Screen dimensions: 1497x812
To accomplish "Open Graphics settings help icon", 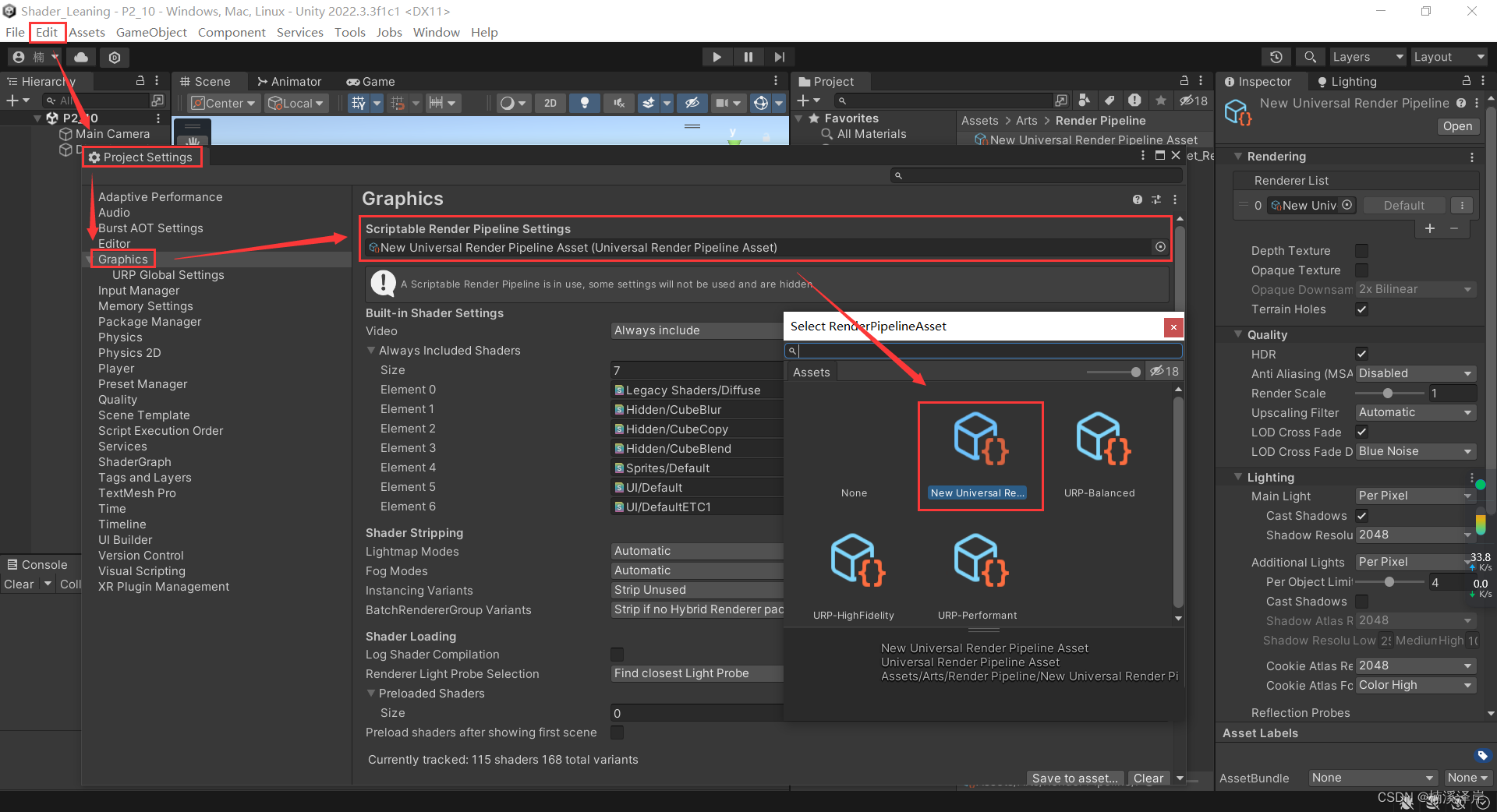I will [x=1138, y=199].
